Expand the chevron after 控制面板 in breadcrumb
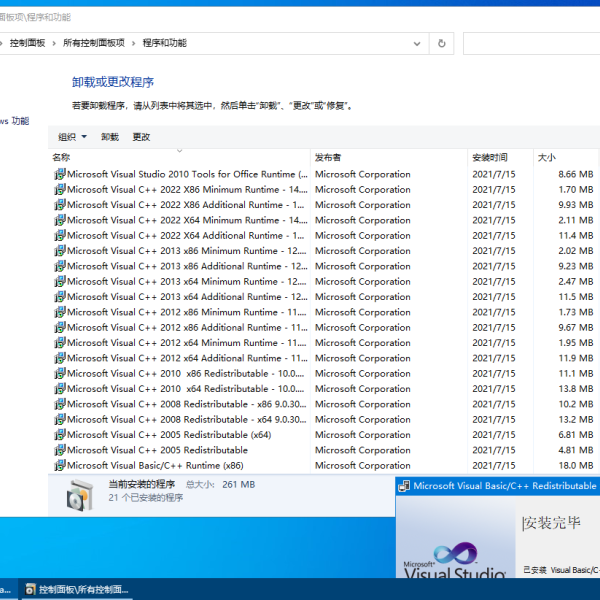The width and height of the screenshot is (600, 600). point(54,44)
